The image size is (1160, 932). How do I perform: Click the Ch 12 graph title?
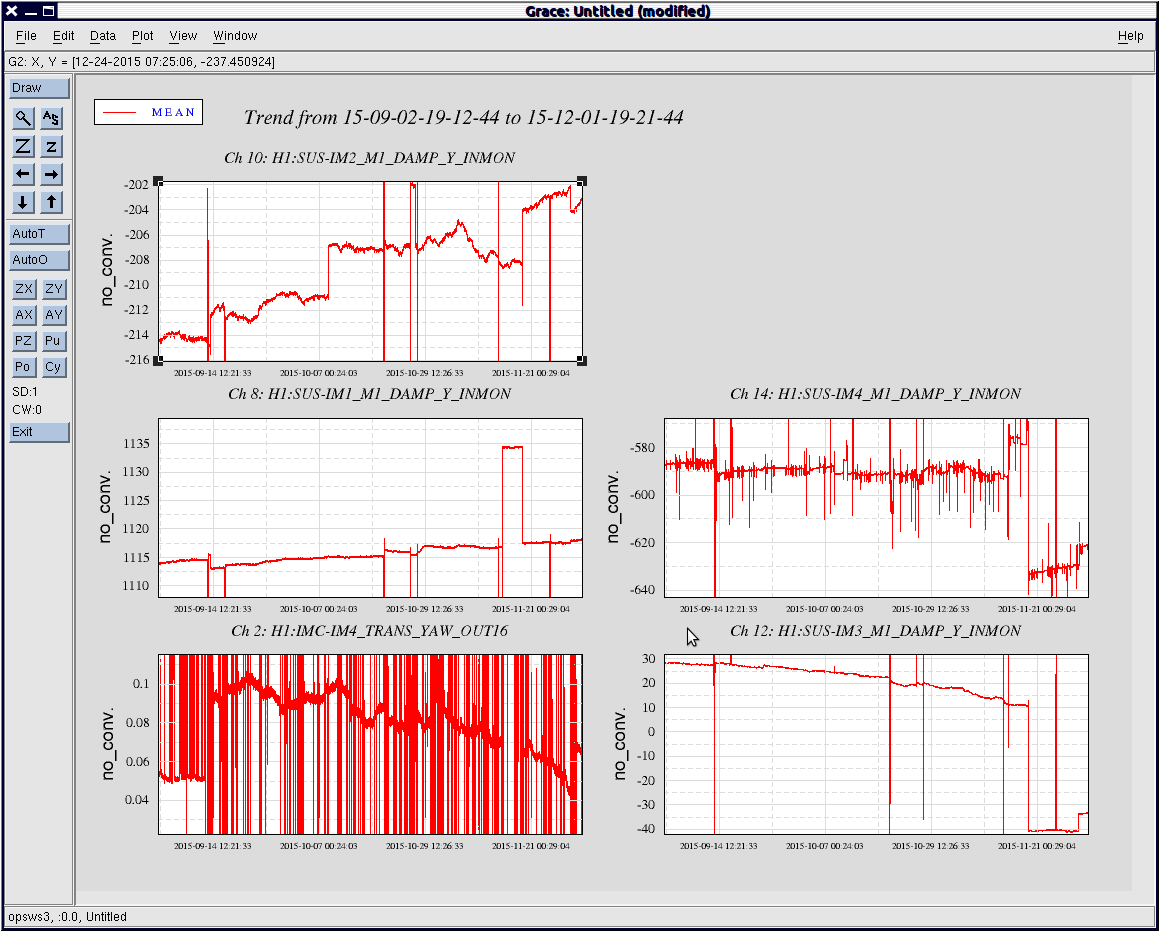(x=876, y=630)
